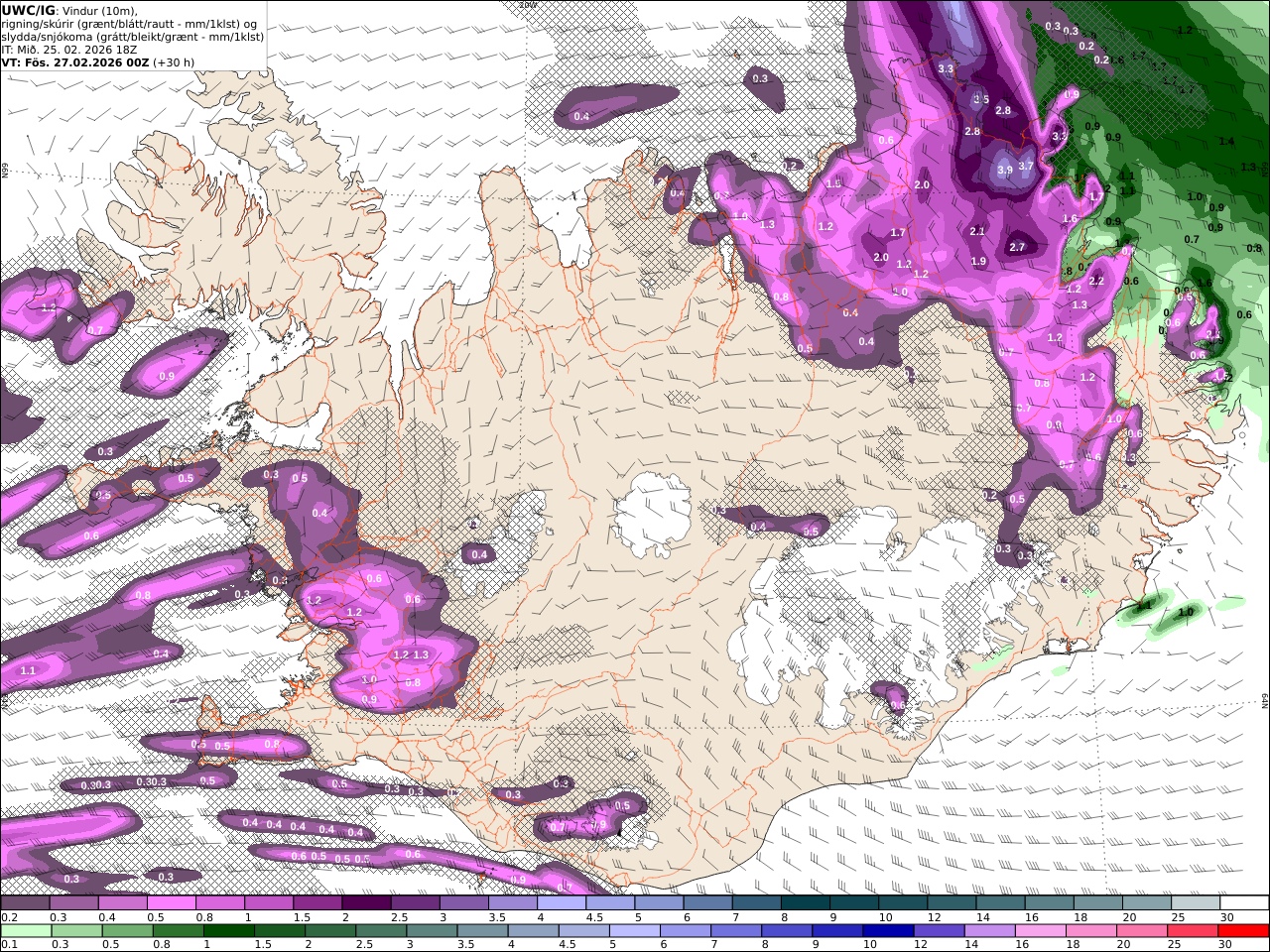Click lower legend swatch between 25 and 30
Viewport: 1270px width, 952px height.
click(1193, 931)
